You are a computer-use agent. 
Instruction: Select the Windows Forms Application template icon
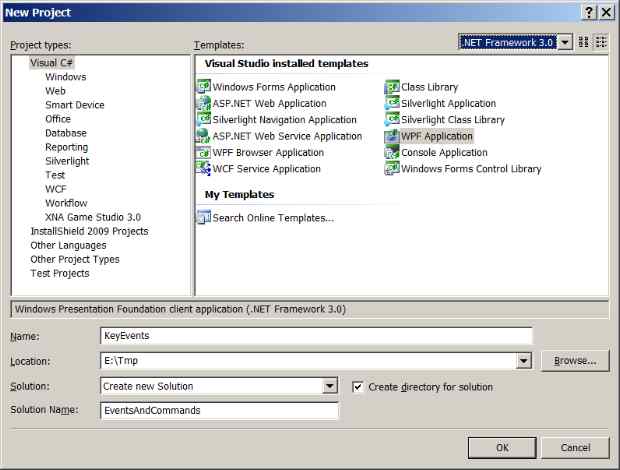point(204,87)
